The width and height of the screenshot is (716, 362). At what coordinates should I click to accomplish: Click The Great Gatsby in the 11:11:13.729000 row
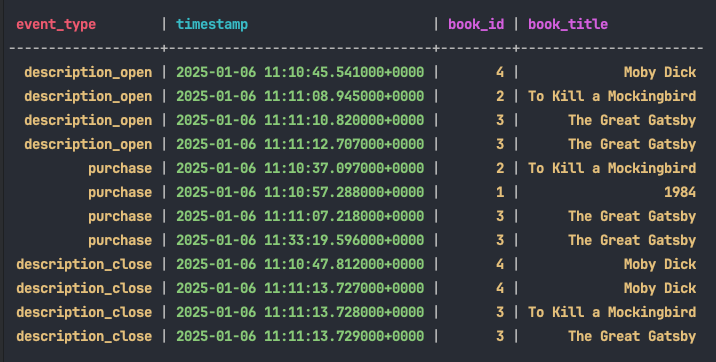coord(632,336)
